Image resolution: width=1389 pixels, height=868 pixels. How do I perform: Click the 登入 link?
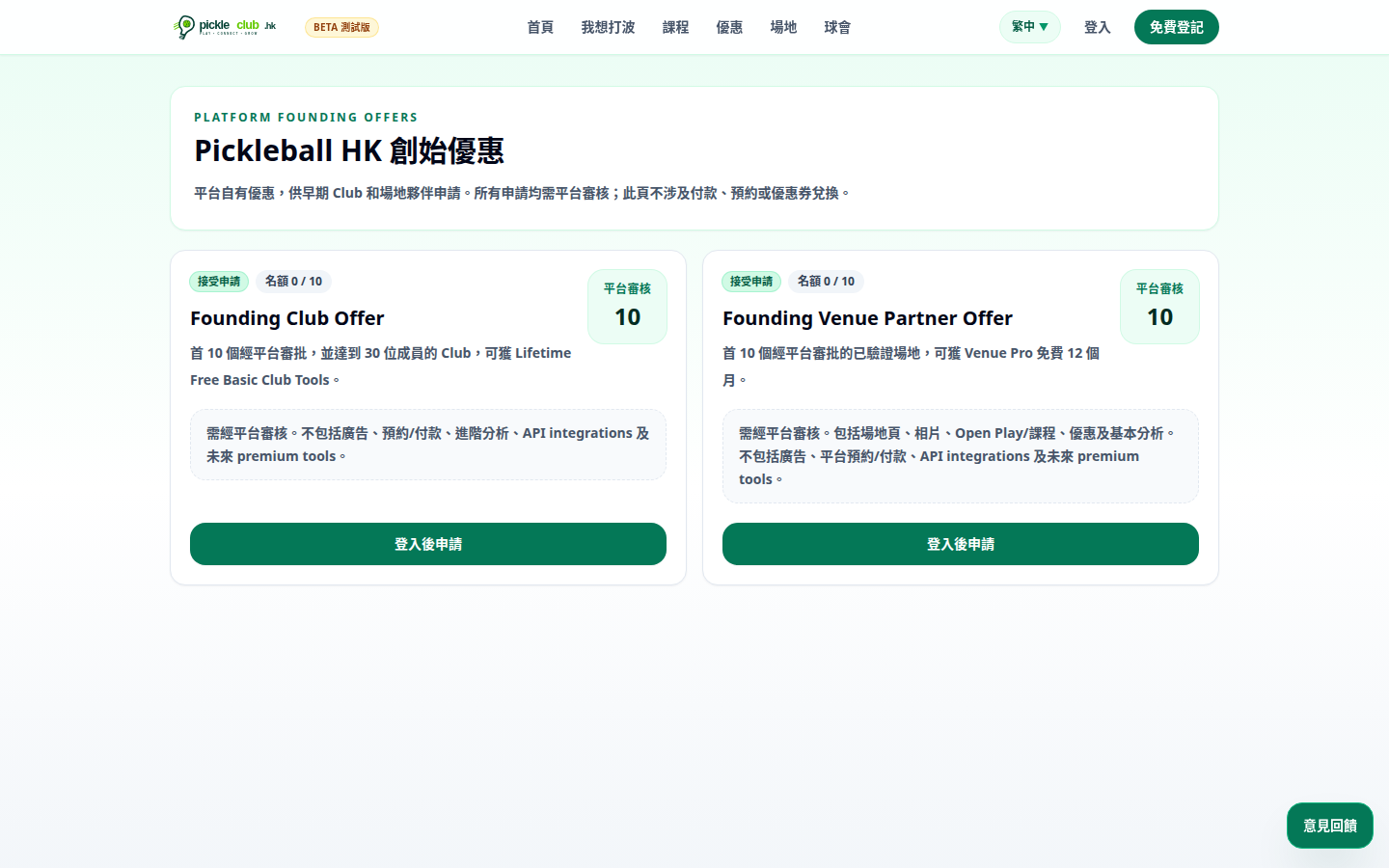point(1097,27)
